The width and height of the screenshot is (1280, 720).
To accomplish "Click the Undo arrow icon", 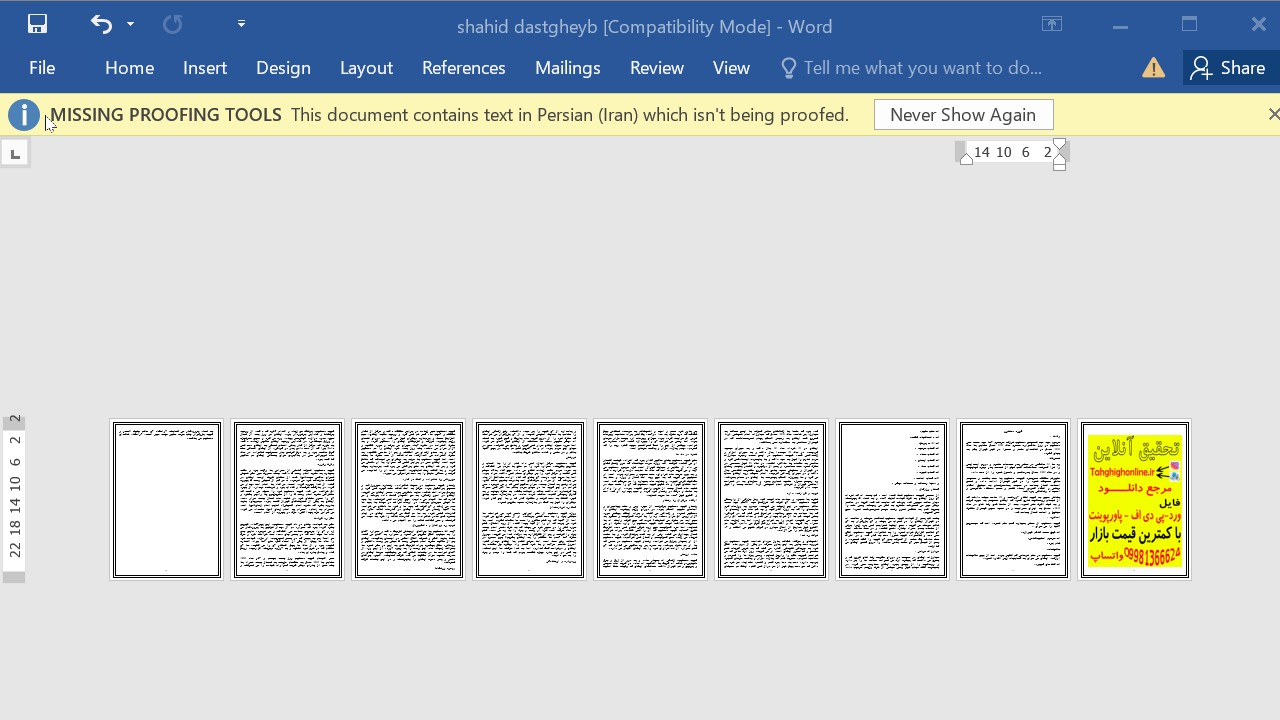I will [x=101, y=24].
